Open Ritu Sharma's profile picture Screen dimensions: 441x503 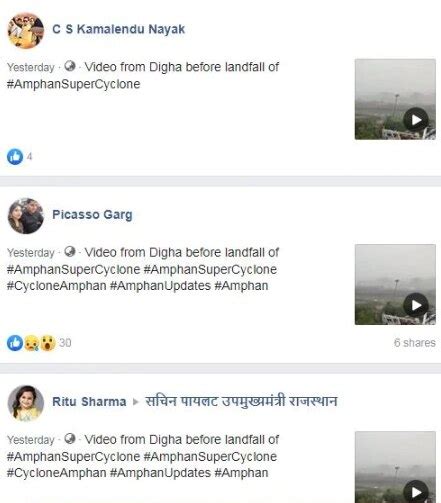pos(26,403)
